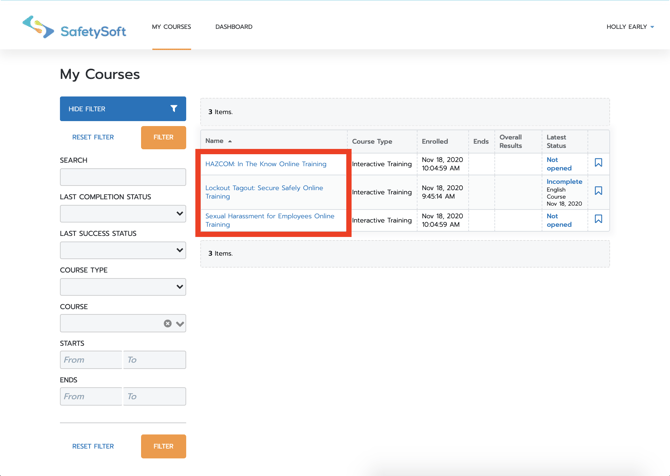Viewport: 670px width, 476px height.
Task: Open Holly Early user menu
Action: pyautogui.click(x=630, y=27)
